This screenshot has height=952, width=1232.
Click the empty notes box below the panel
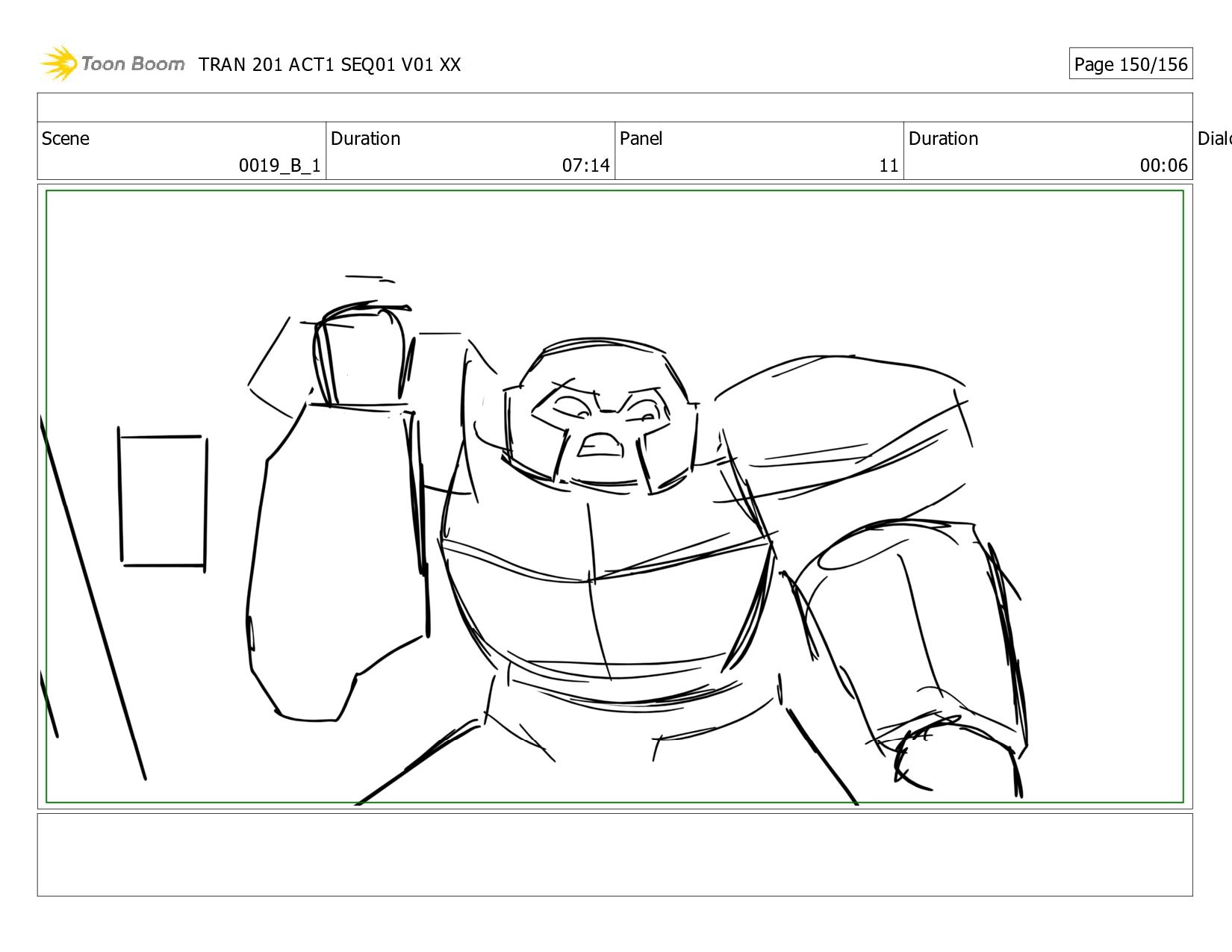click(x=615, y=855)
